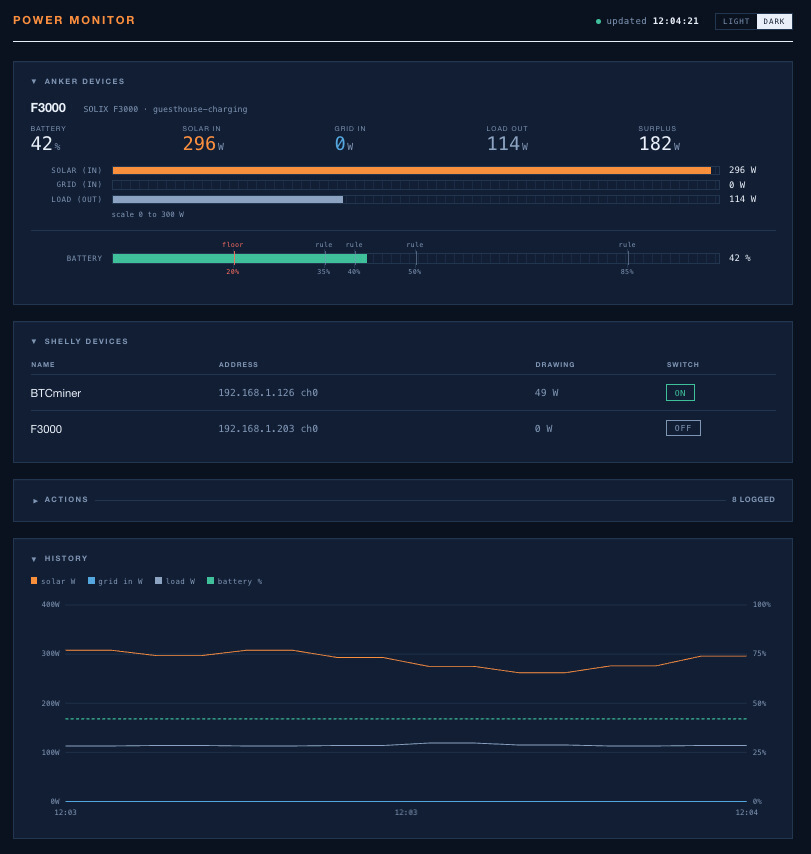Click the F3000 device heading
This screenshot has height=854, width=811.
48,108
